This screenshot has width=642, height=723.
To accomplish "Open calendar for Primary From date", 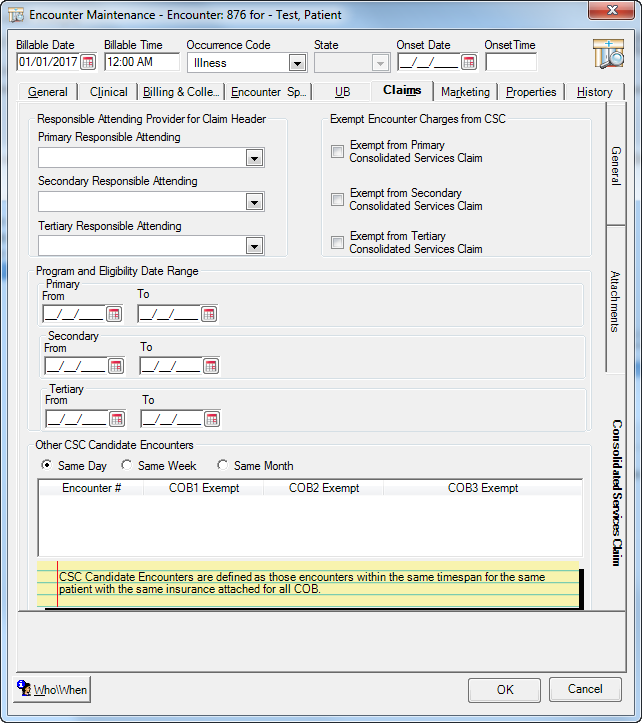I will 114,314.
